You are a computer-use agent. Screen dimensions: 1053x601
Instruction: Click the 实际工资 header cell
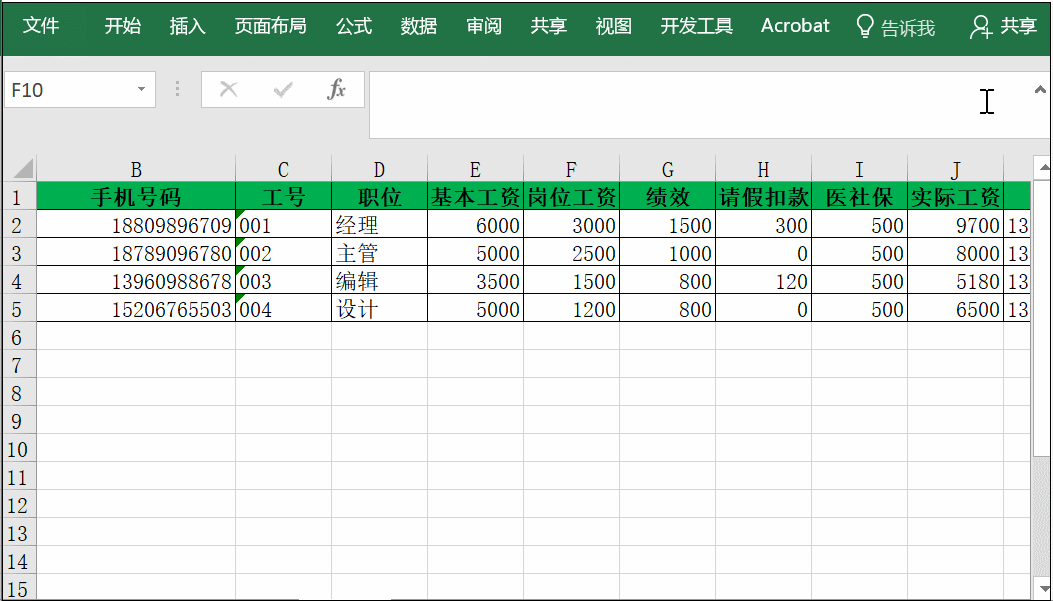coord(956,197)
